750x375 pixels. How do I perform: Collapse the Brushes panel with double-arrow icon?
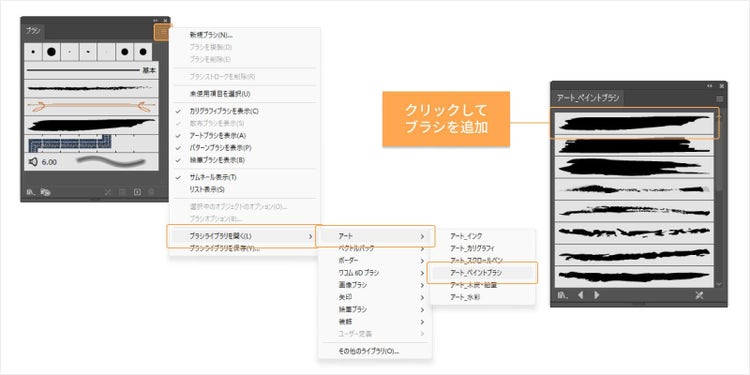(155, 21)
